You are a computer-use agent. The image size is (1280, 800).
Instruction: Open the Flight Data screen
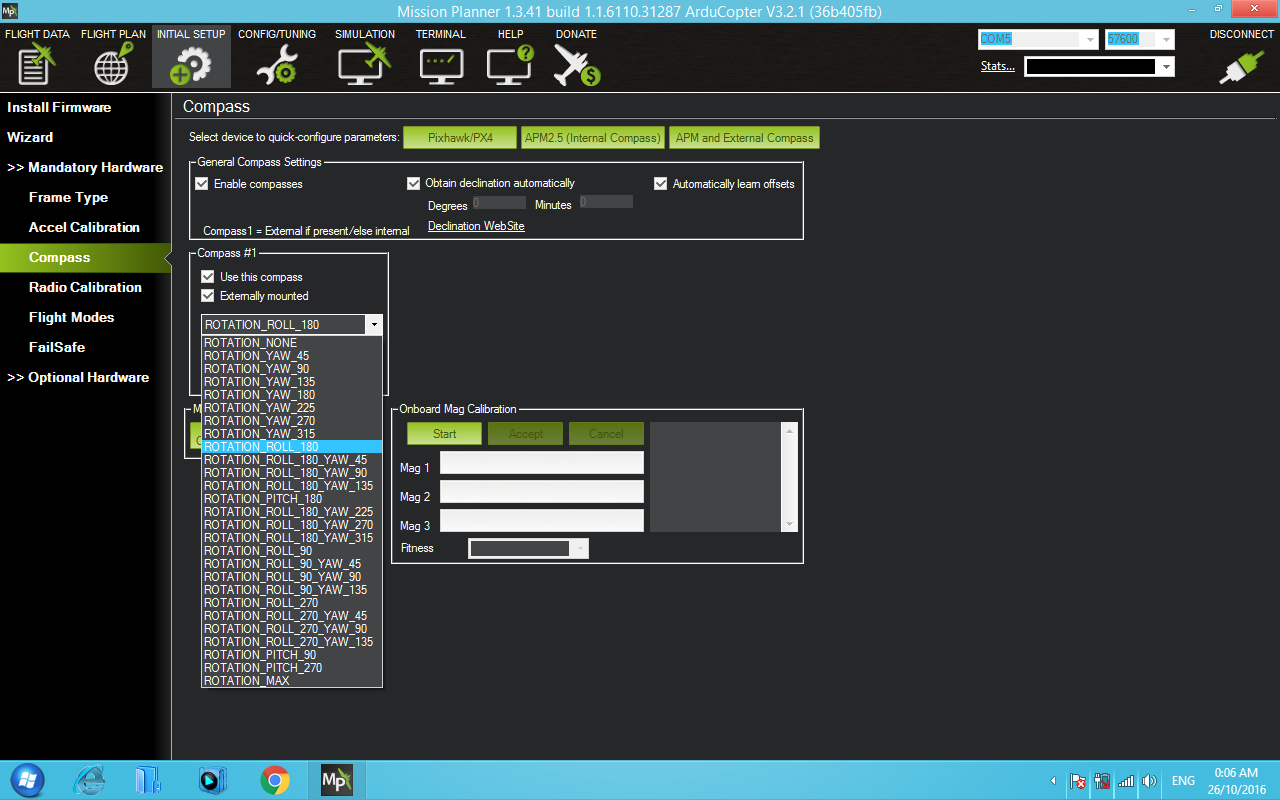pyautogui.click(x=37, y=56)
